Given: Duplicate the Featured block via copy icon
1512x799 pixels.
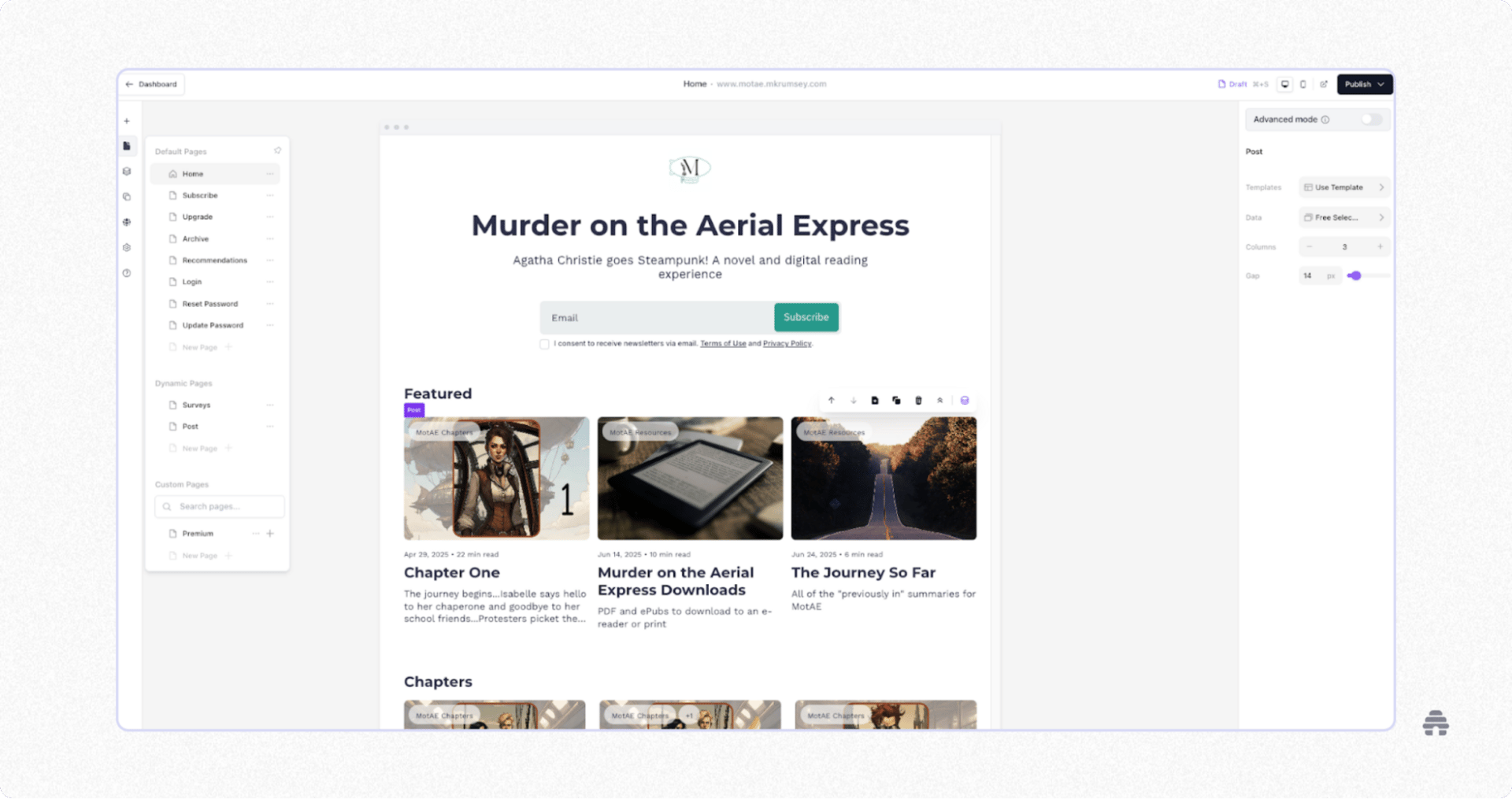Looking at the screenshot, I should [896, 400].
